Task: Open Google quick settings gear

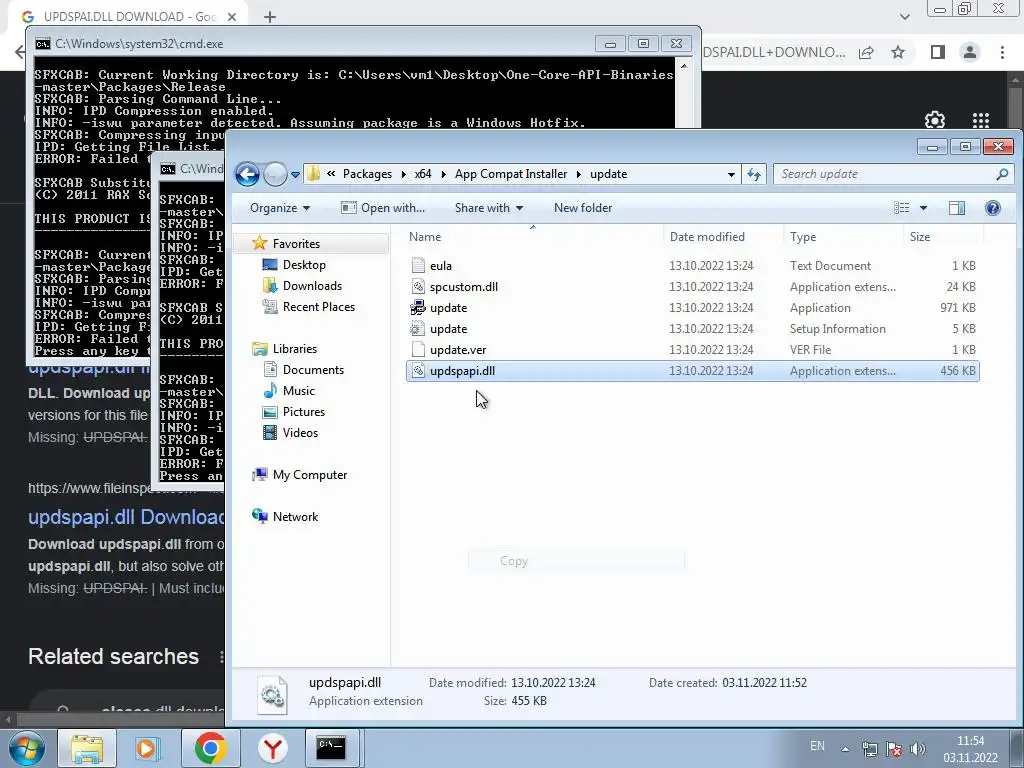Action: [x=935, y=120]
